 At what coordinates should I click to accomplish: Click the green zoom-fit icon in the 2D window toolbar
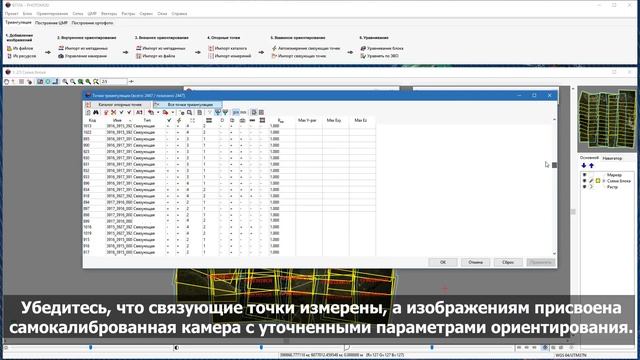click(80, 82)
